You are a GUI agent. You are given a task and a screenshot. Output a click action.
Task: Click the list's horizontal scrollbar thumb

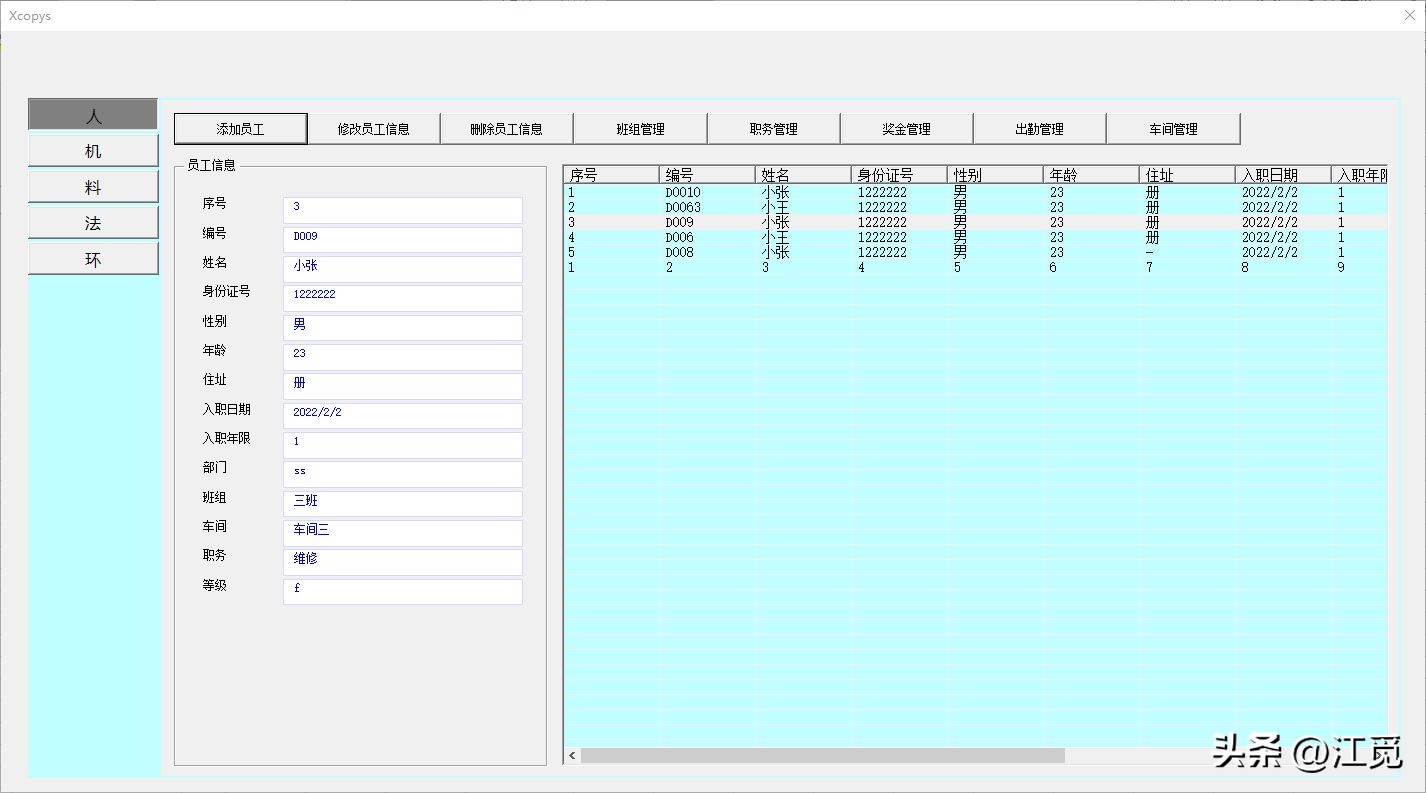tap(822, 756)
